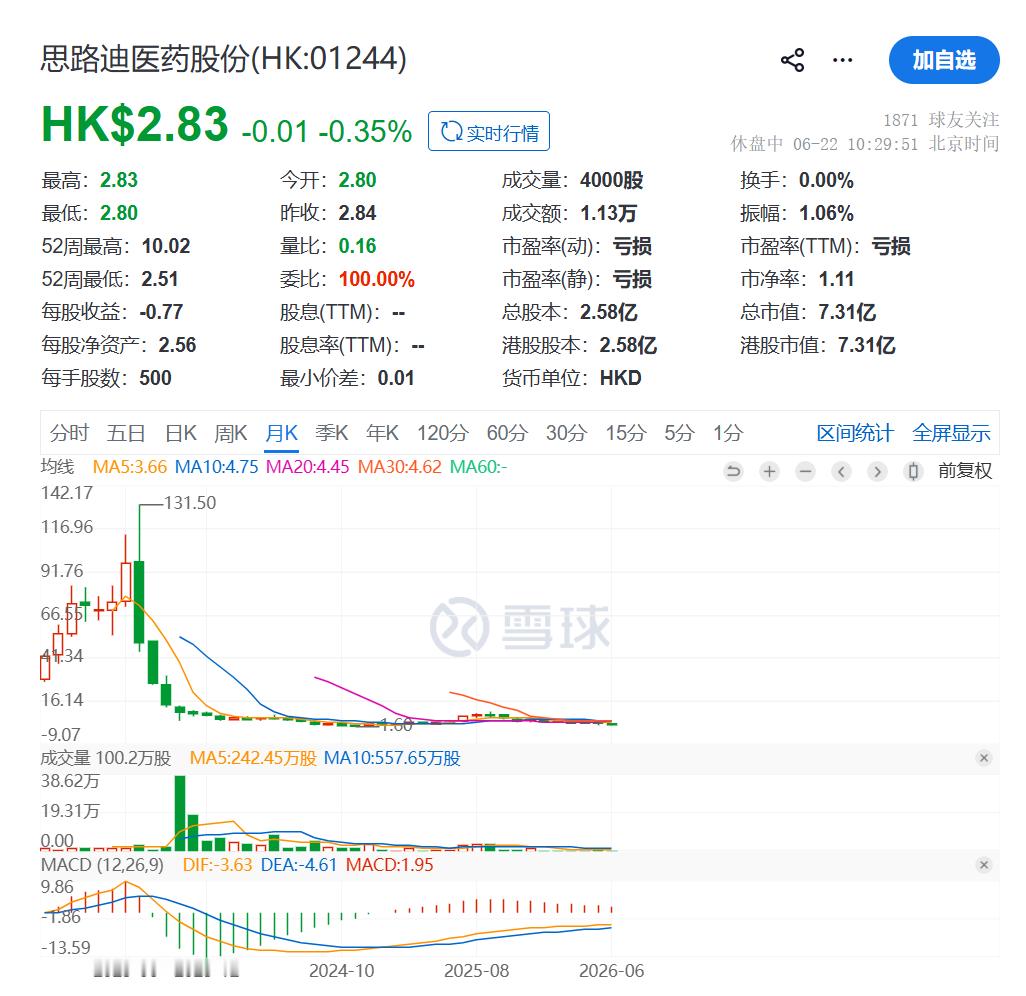Refresh quote via 实时行情 button
1026x996 pixels.
[489, 132]
